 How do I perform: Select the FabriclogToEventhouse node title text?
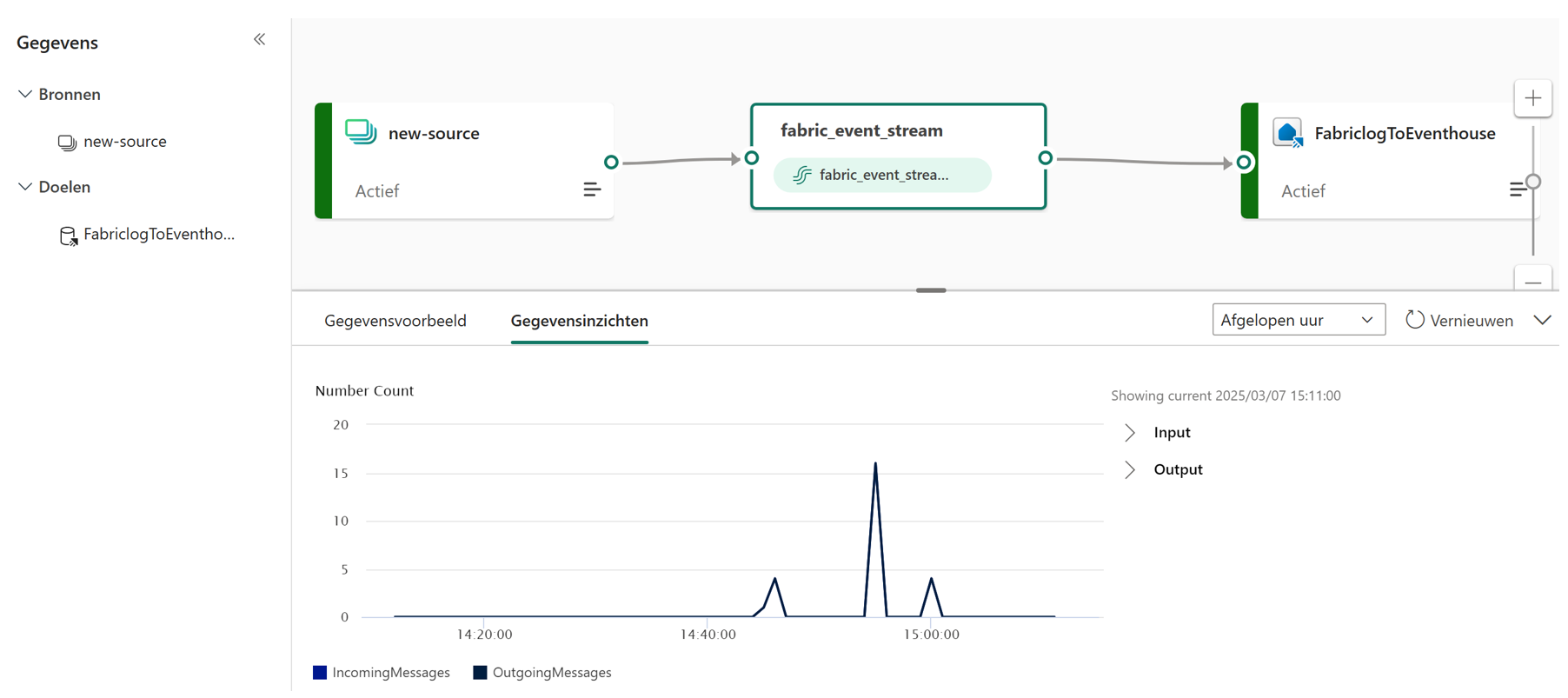(1405, 133)
